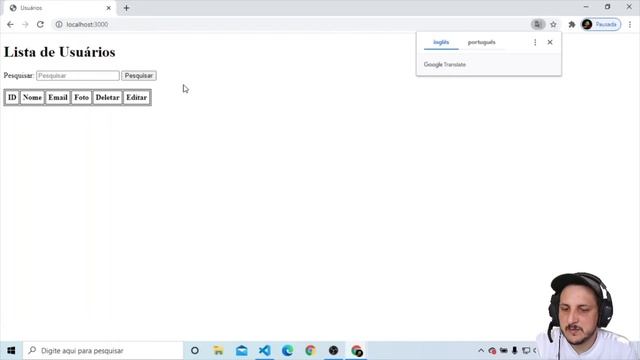Viewport: 640px width, 360px height.
Task: Click the Pesquisar search input field
Action: [x=78, y=76]
